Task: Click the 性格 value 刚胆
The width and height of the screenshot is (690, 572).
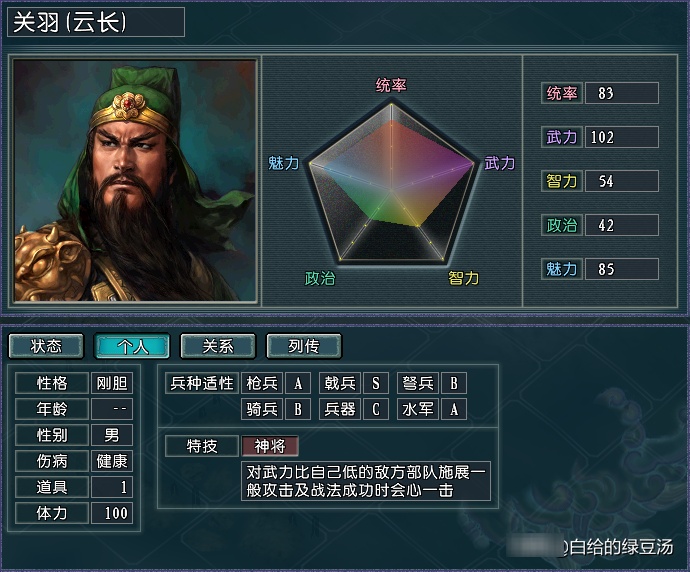Action: point(112,383)
